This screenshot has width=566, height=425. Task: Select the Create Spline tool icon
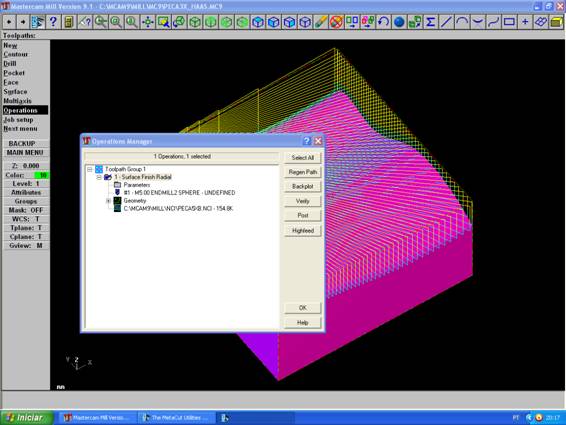click(493, 22)
